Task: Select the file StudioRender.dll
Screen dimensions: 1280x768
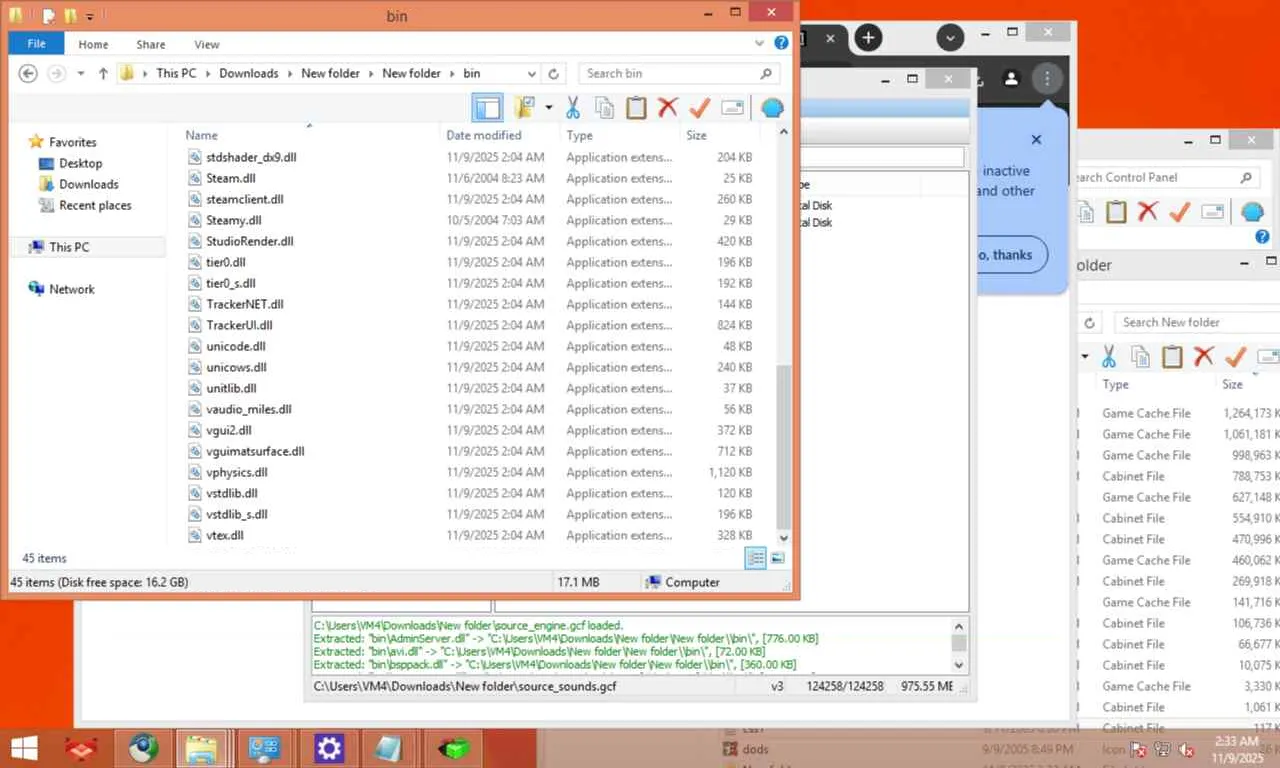Action: [249, 241]
